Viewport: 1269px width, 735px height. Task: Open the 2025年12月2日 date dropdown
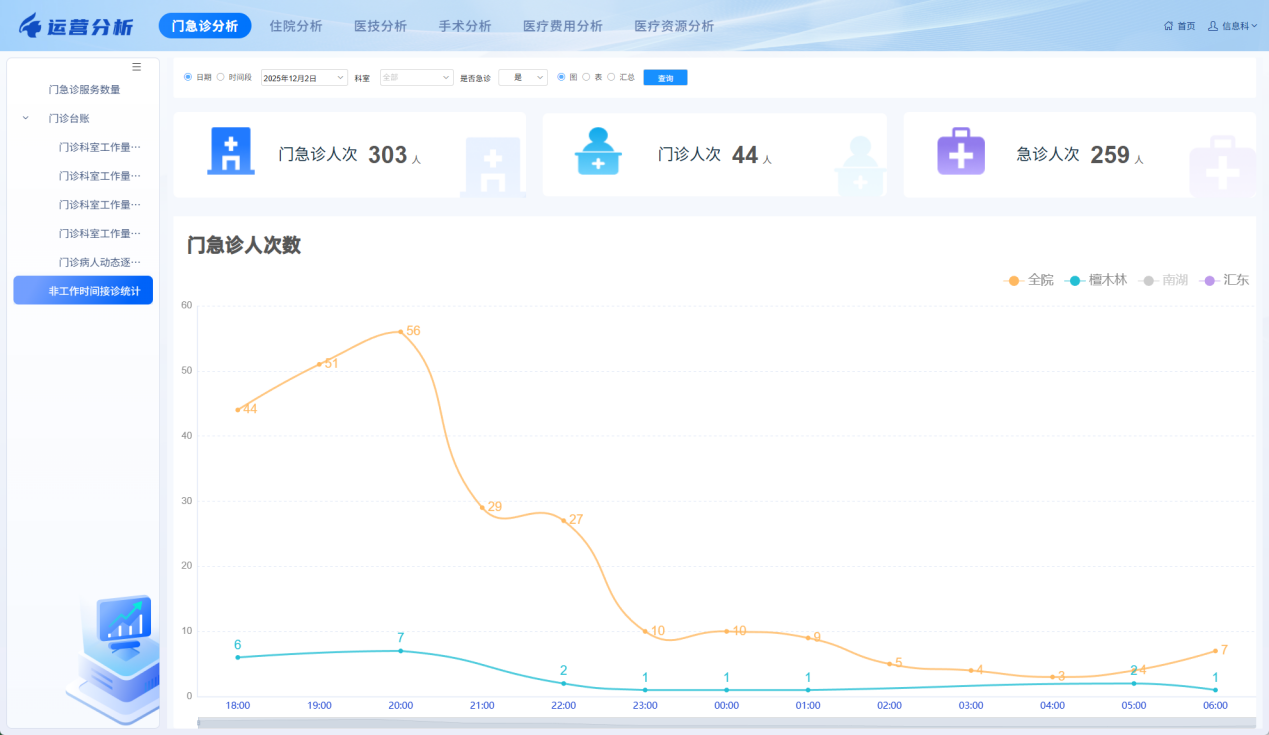pyautogui.click(x=304, y=78)
